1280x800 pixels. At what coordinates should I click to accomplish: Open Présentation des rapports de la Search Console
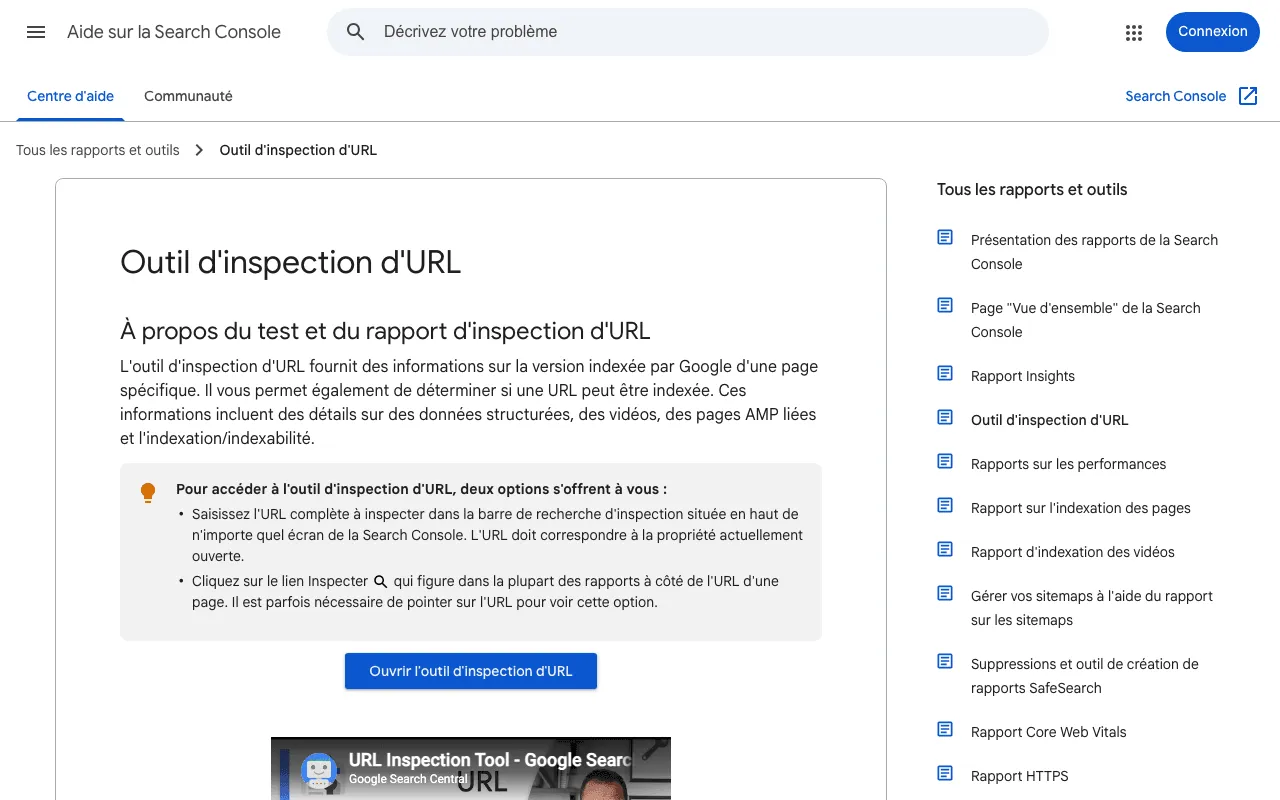tap(1094, 252)
